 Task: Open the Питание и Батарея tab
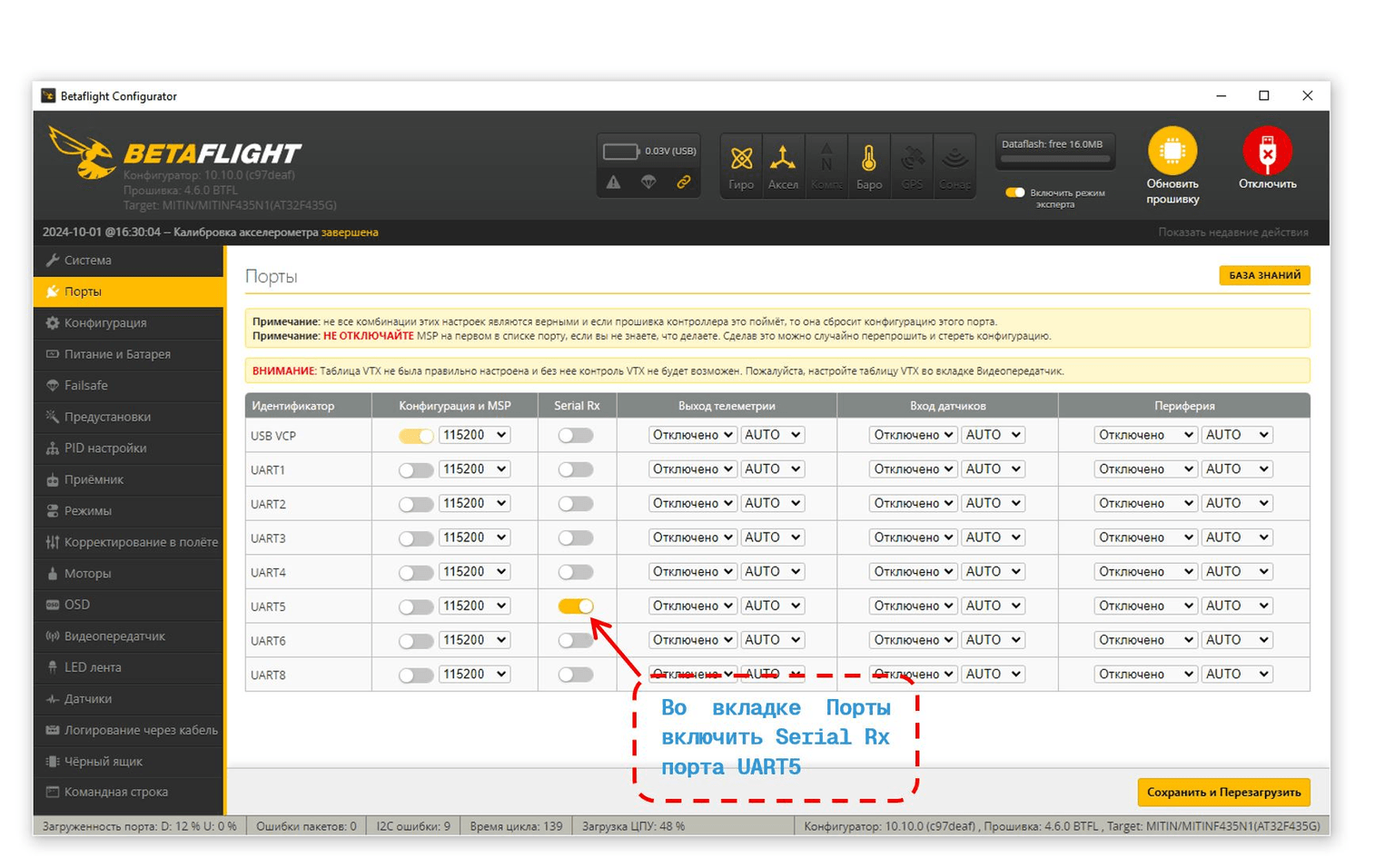coord(128,354)
